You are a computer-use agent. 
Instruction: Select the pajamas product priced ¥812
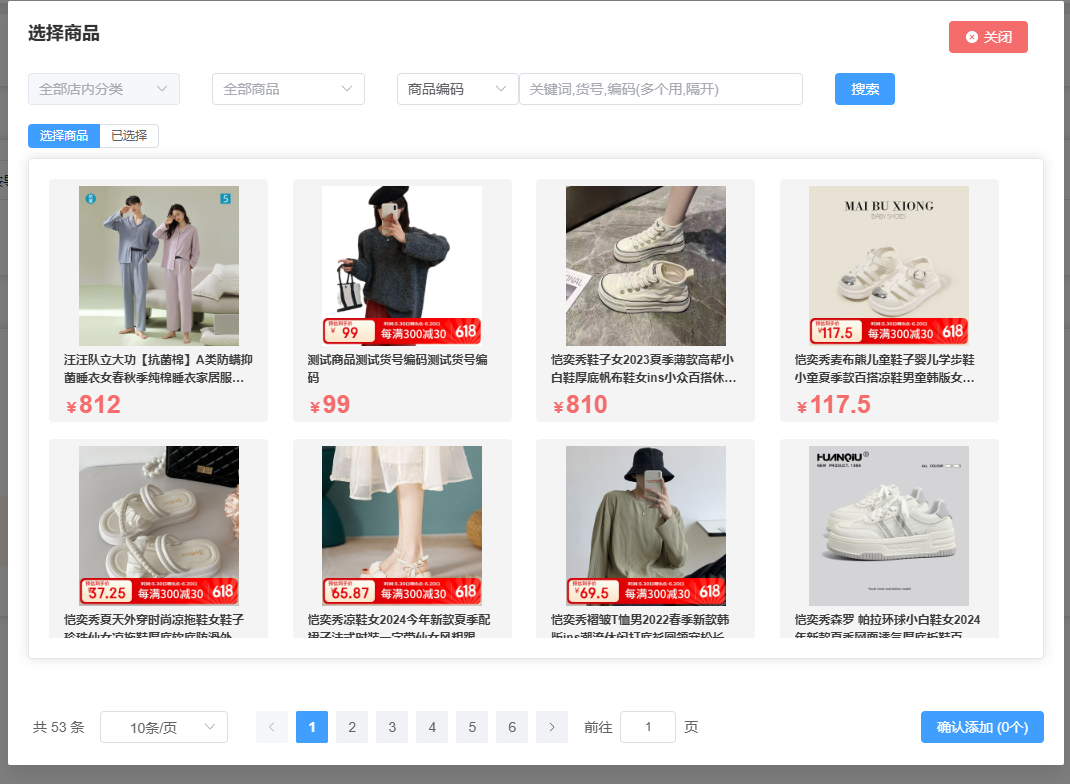click(x=159, y=266)
